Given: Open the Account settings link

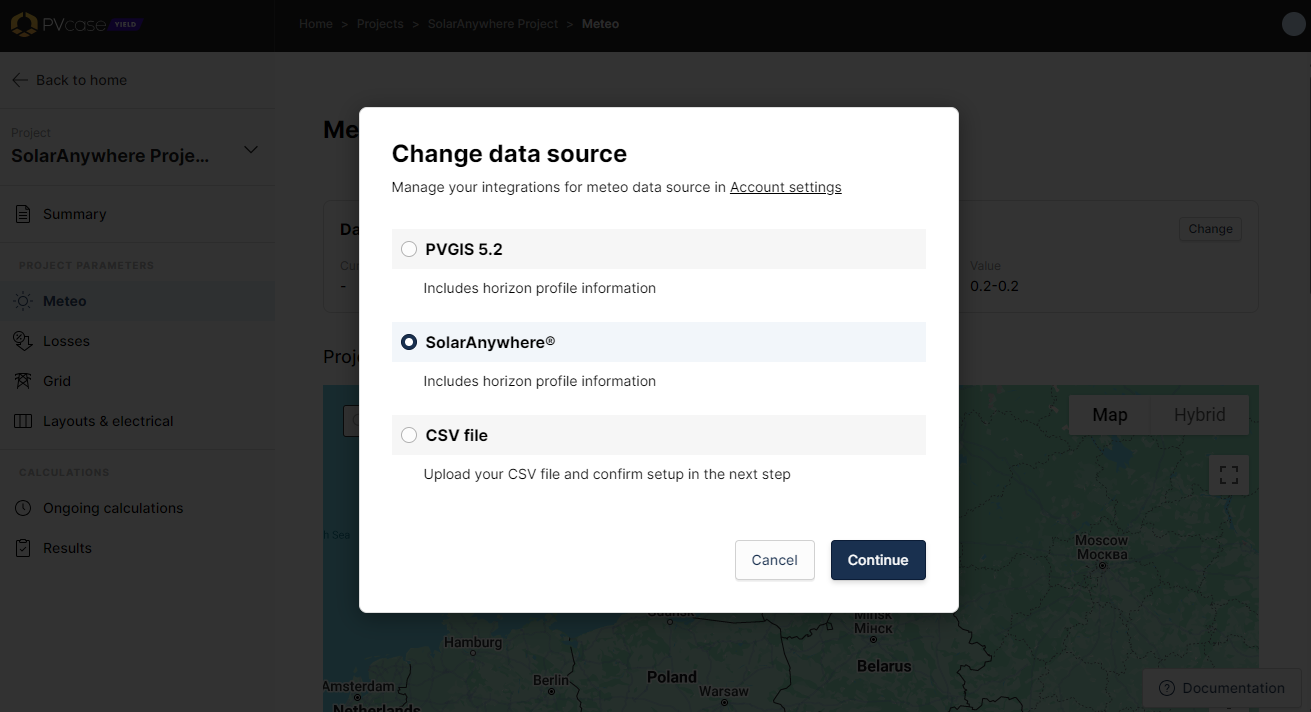Looking at the screenshot, I should [x=785, y=187].
